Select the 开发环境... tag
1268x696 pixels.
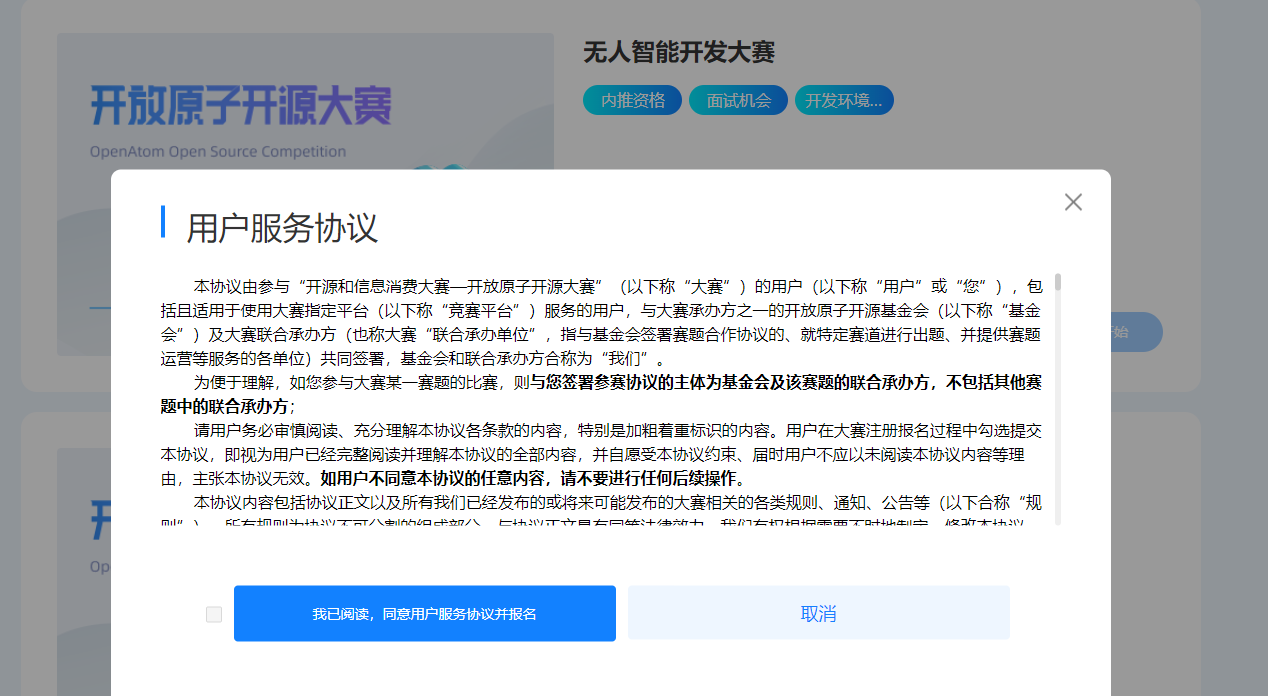pos(844,100)
